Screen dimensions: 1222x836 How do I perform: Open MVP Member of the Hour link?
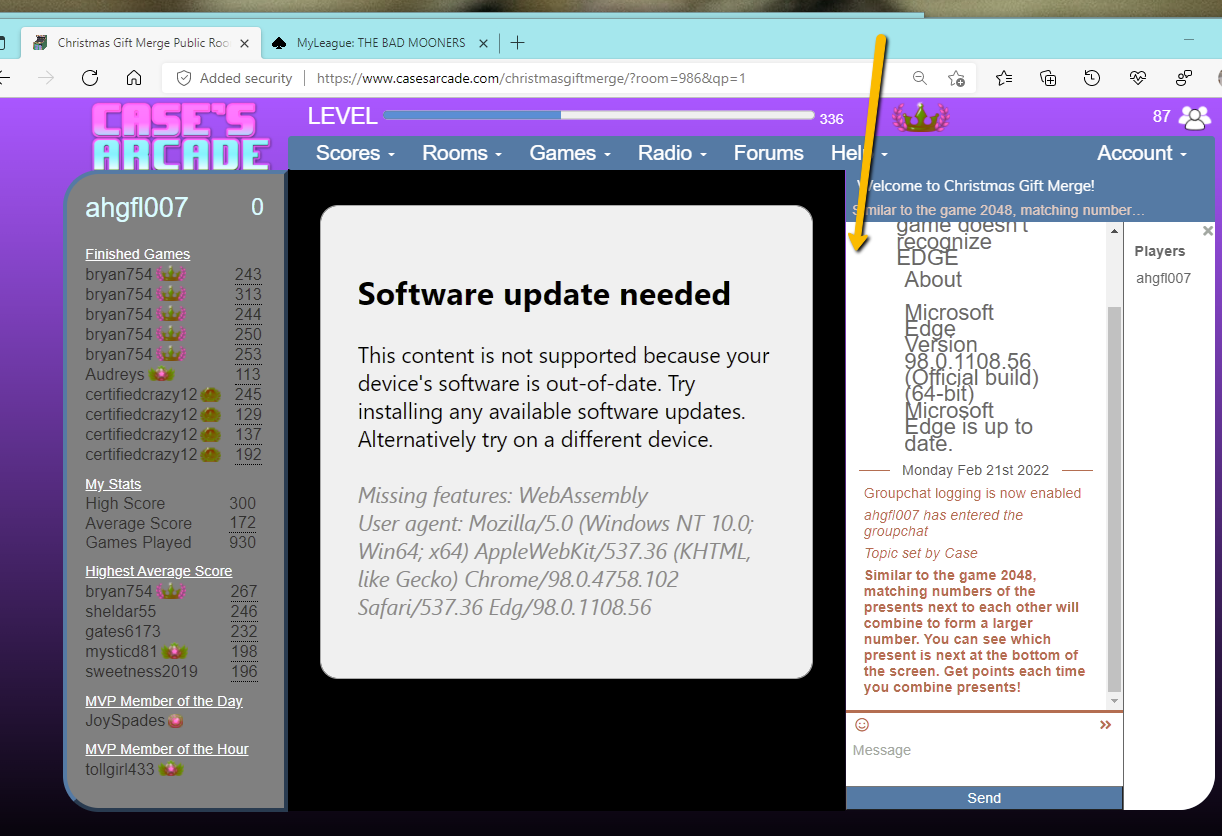coord(167,749)
